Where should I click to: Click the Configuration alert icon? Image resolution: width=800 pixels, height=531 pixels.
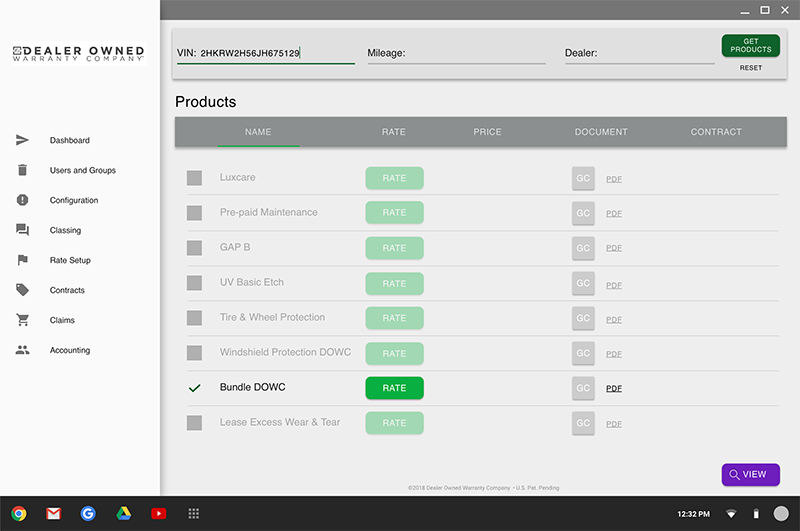[x=22, y=200]
